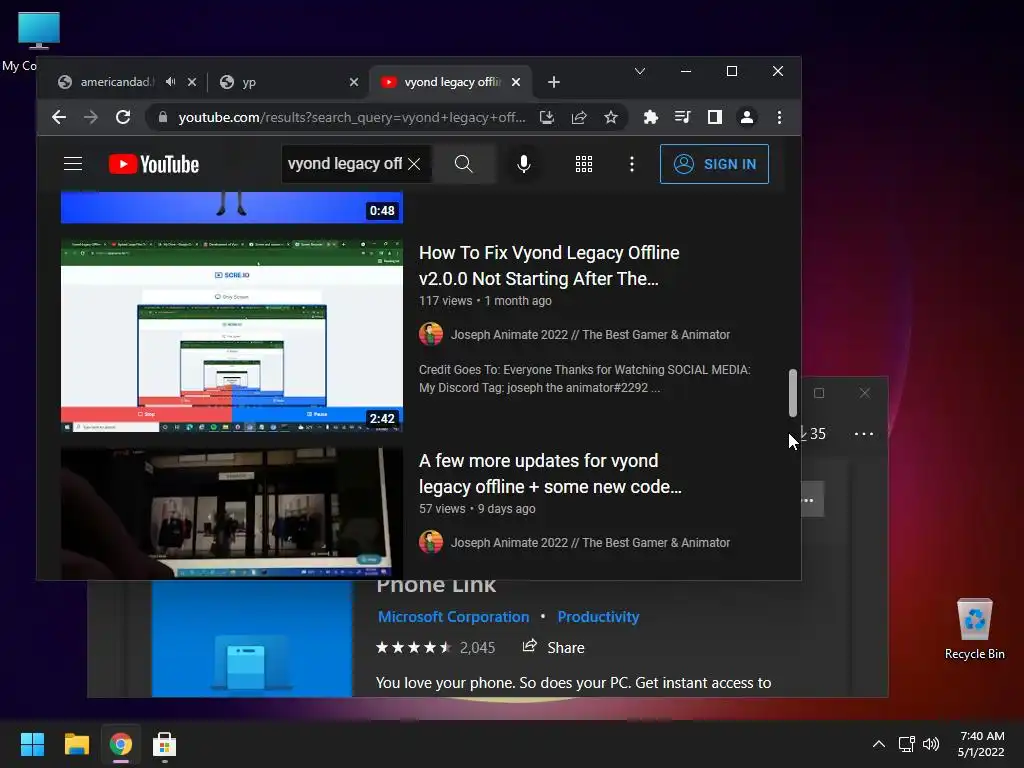The image size is (1024, 768).
Task: Open volume tray icon
Action: click(931, 744)
